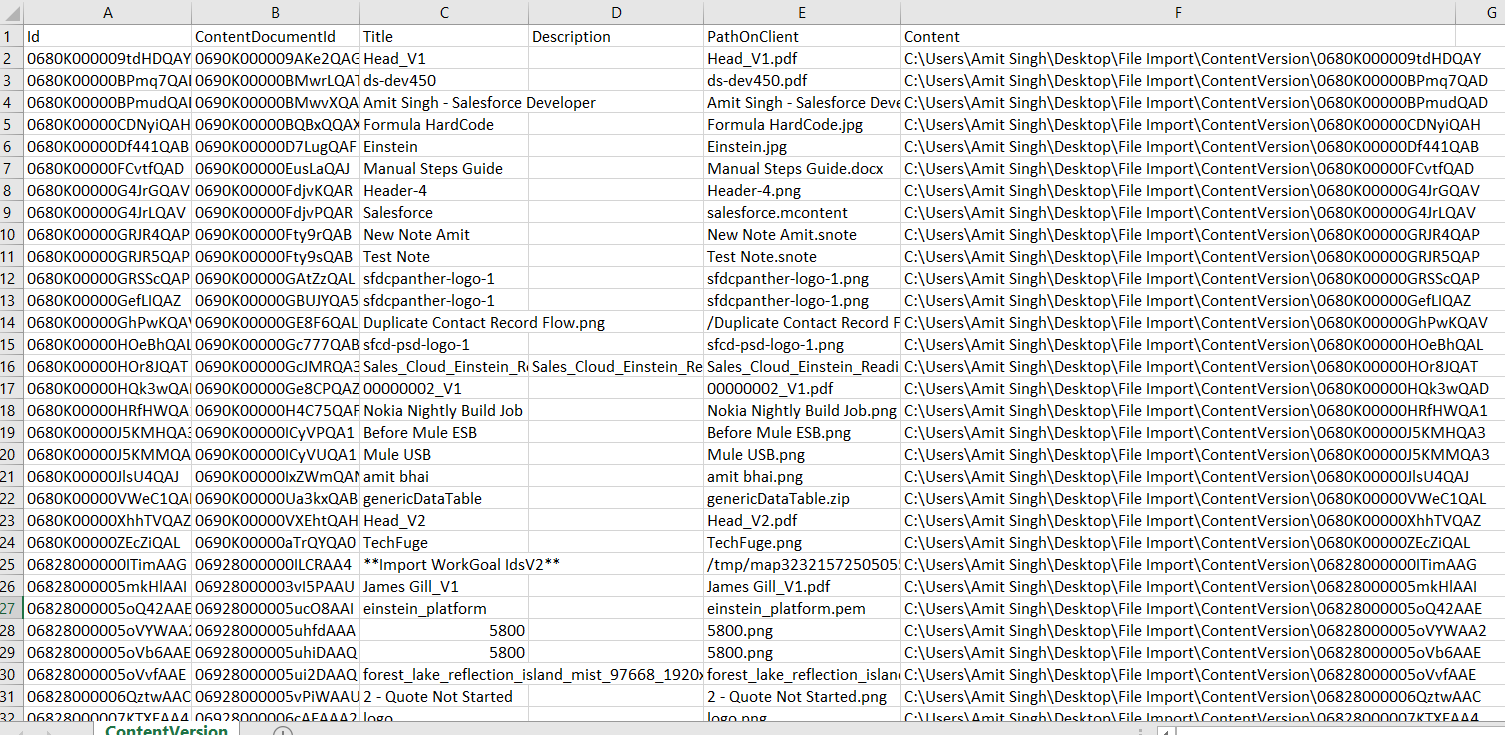Click the TechFuge.png path cell

(x=802, y=542)
